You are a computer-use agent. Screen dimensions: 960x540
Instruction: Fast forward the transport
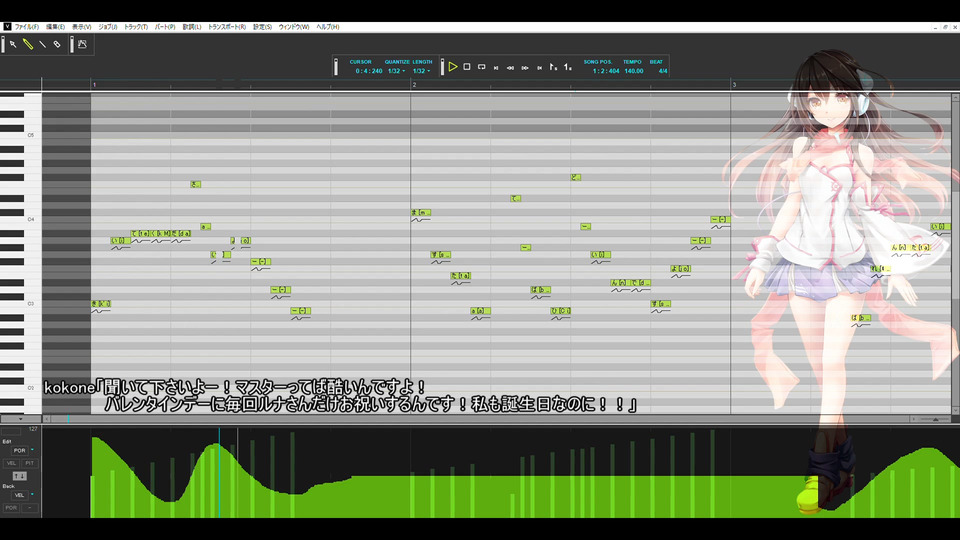[525, 67]
